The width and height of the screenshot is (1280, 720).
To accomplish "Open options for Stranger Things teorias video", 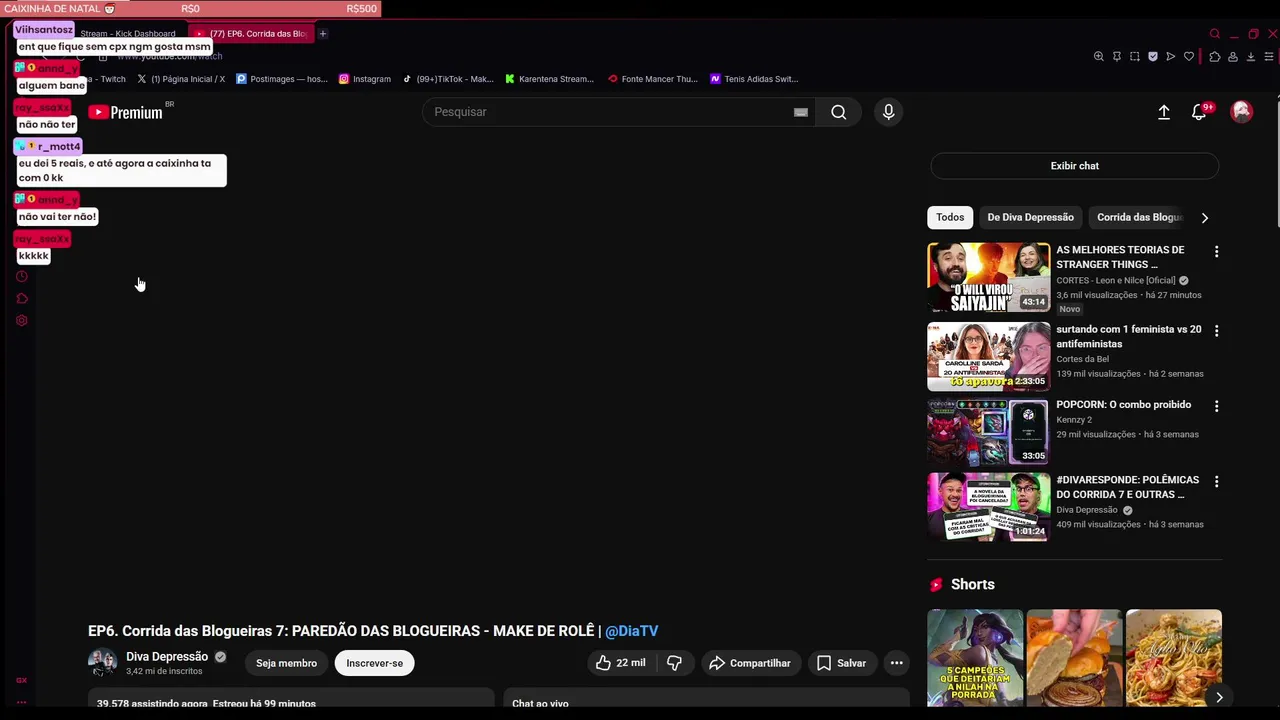I will tap(1216, 252).
